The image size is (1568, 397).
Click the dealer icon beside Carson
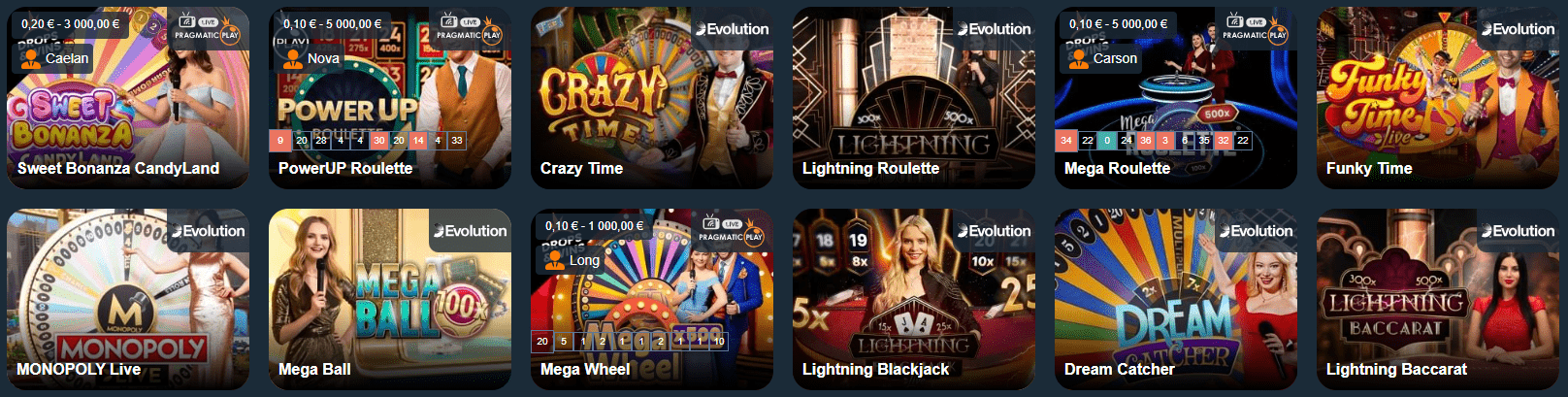[1079, 58]
